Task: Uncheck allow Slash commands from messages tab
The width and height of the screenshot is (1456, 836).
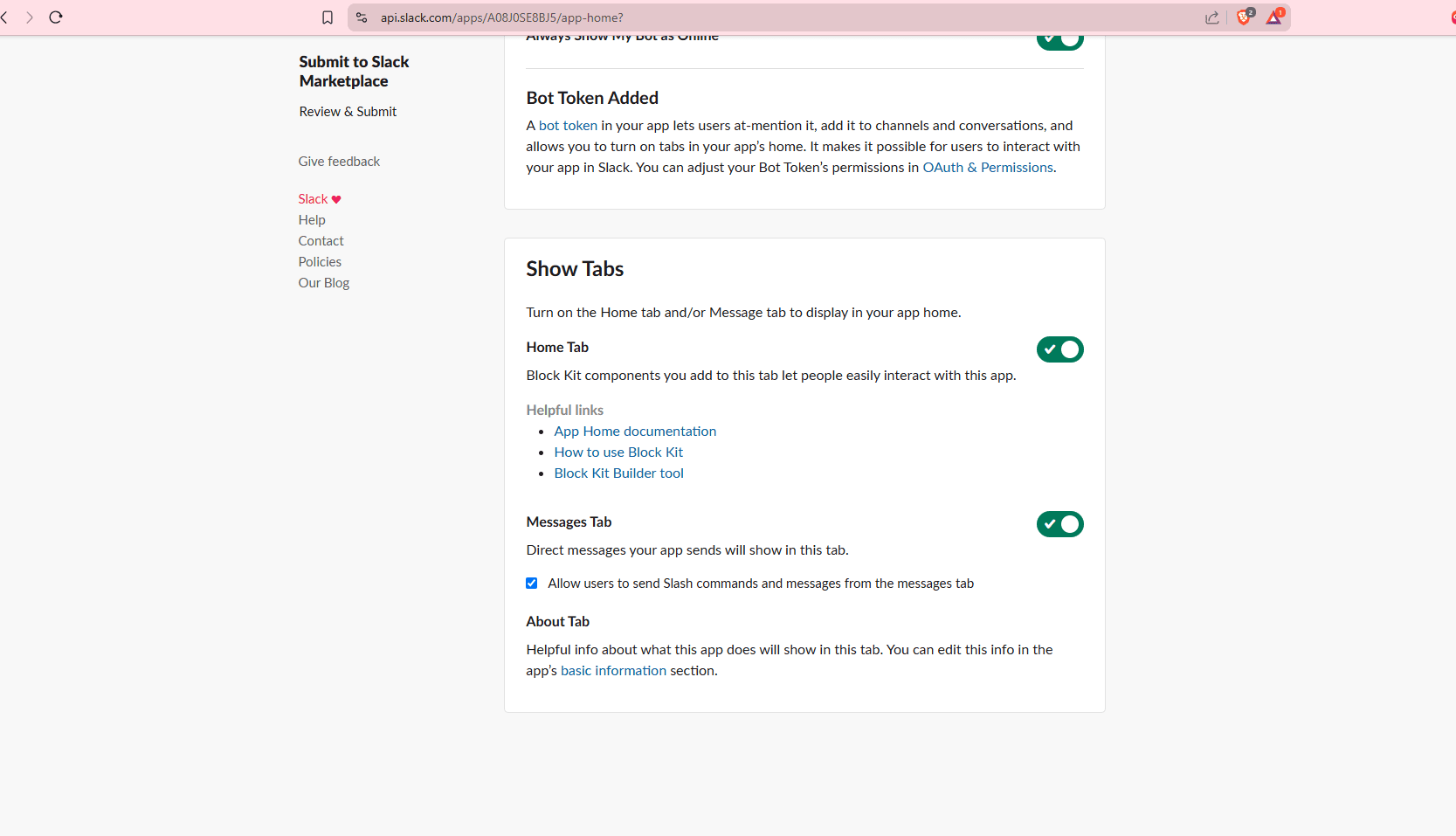Action: [x=532, y=584]
